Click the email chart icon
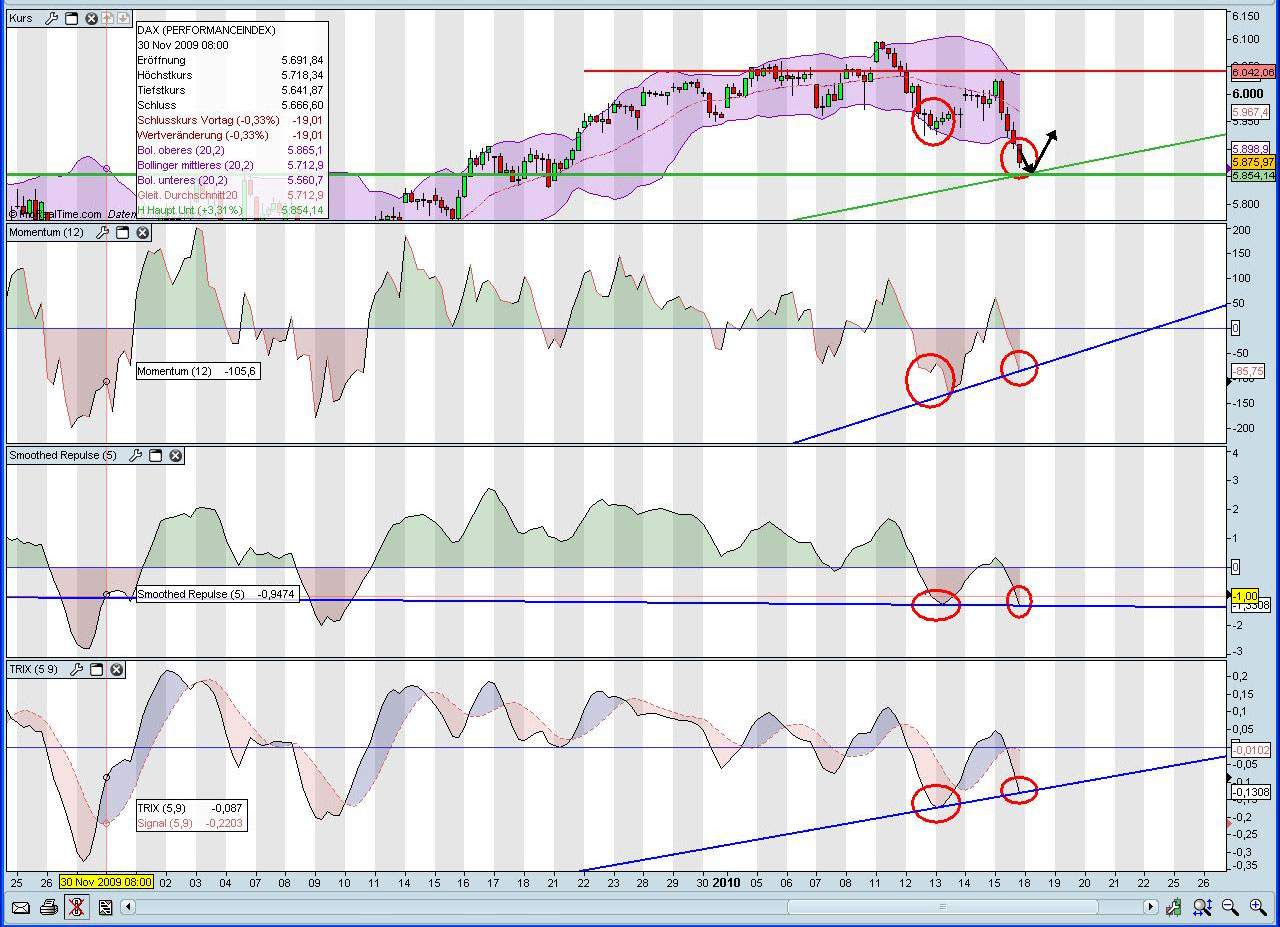 (x=21, y=908)
